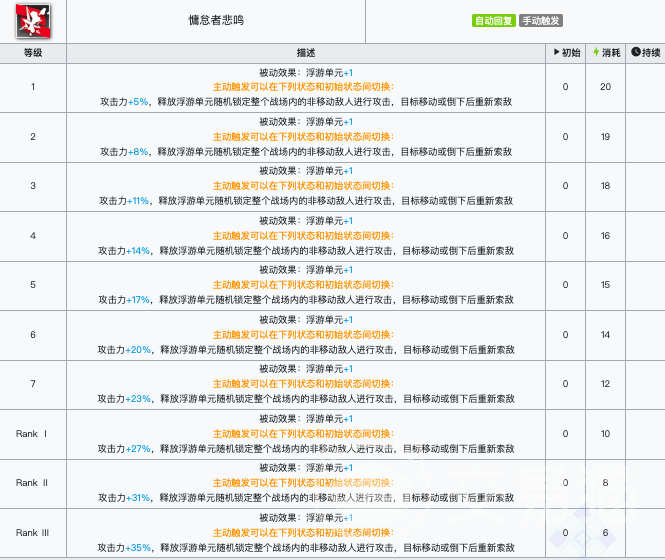
Task: Click the green lightning icon beside 消耗
Action: (596, 52)
